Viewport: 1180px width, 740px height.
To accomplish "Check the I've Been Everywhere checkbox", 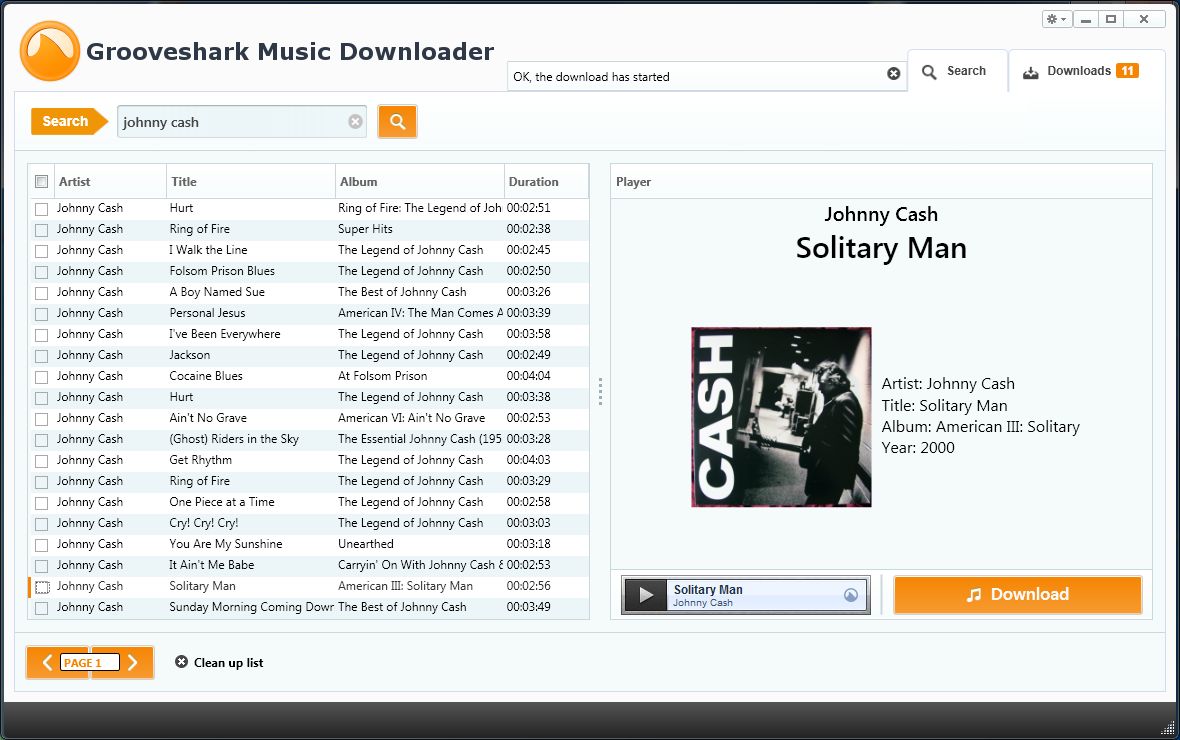I will click(x=41, y=336).
